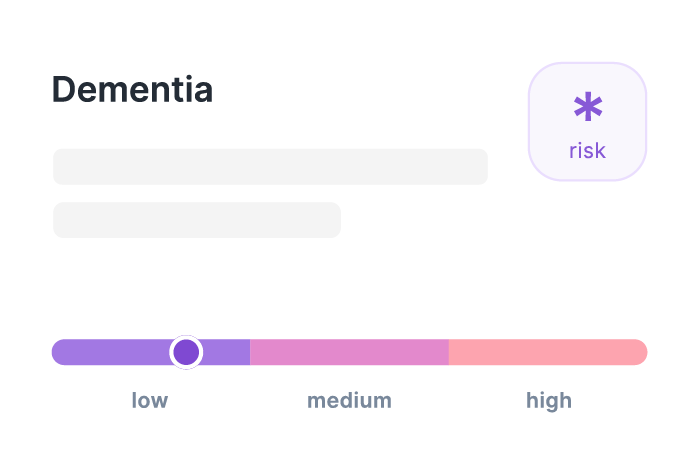This screenshot has height=476, width=699.
Task: Click the boundary between pink and salmon segments
Action: [x=449, y=352]
